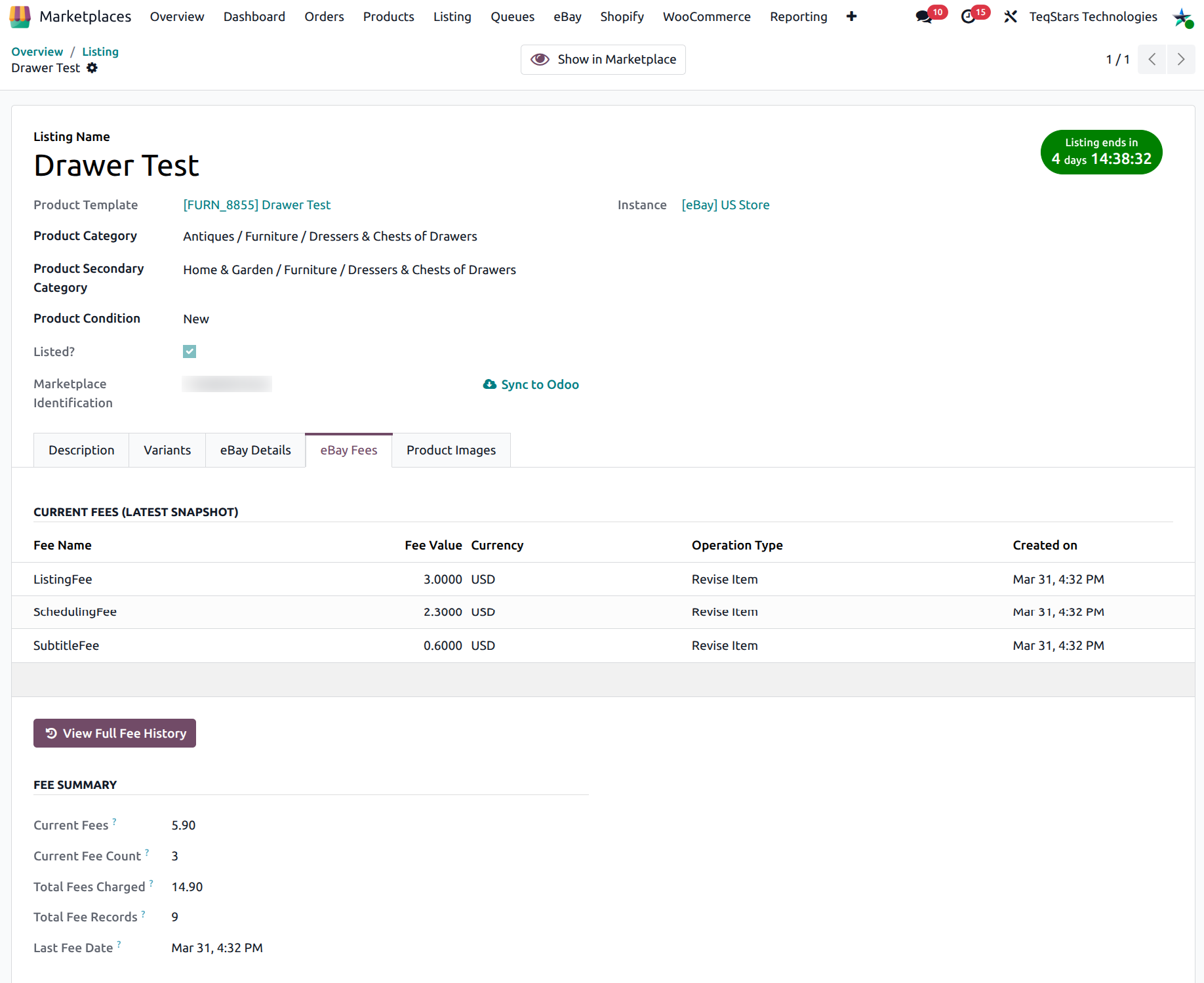The image size is (1204, 983).
Task: Click the eye icon in Show in Marketplace
Action: coord(540,60)
